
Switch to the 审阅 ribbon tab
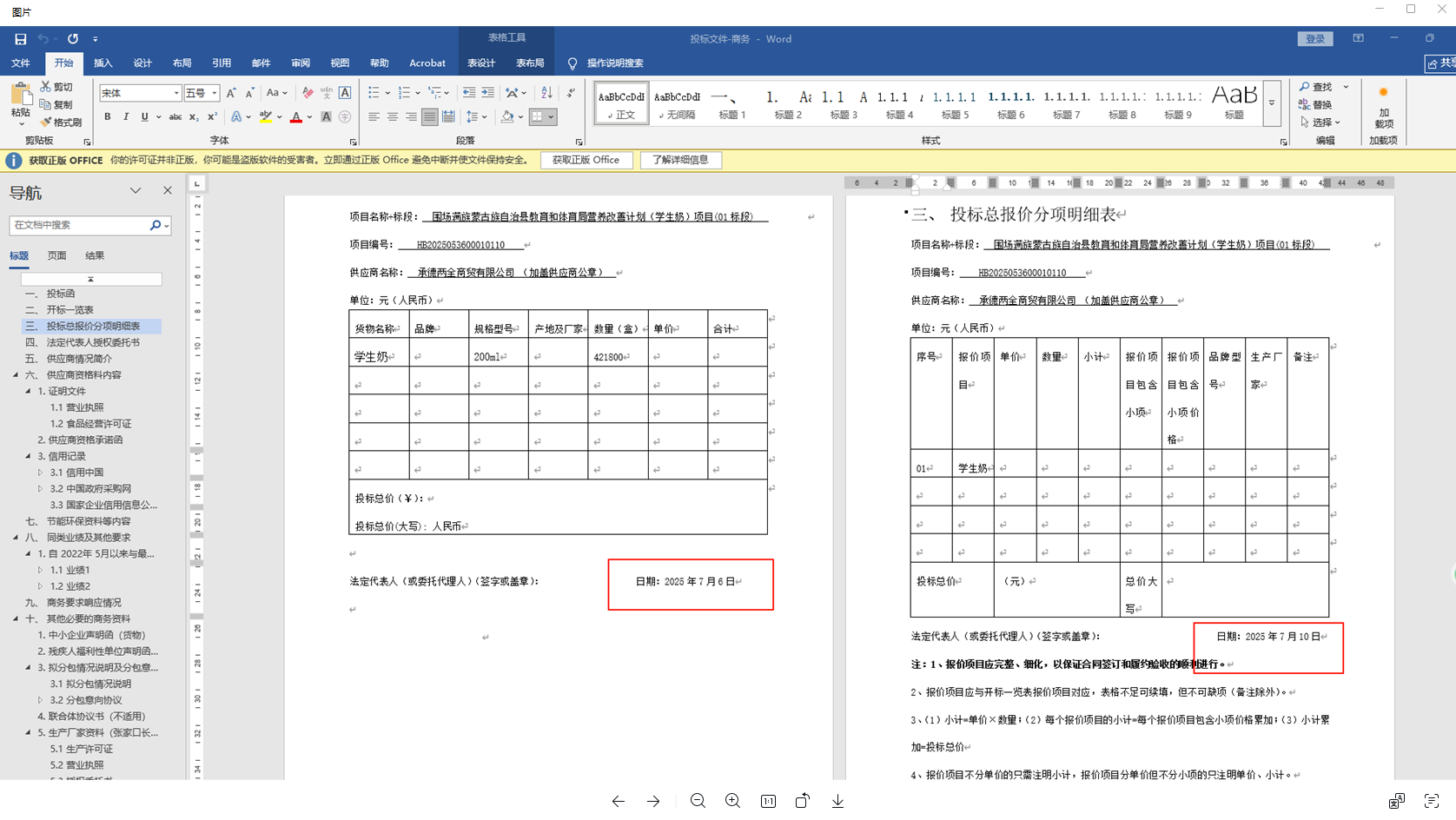point(301,63)
